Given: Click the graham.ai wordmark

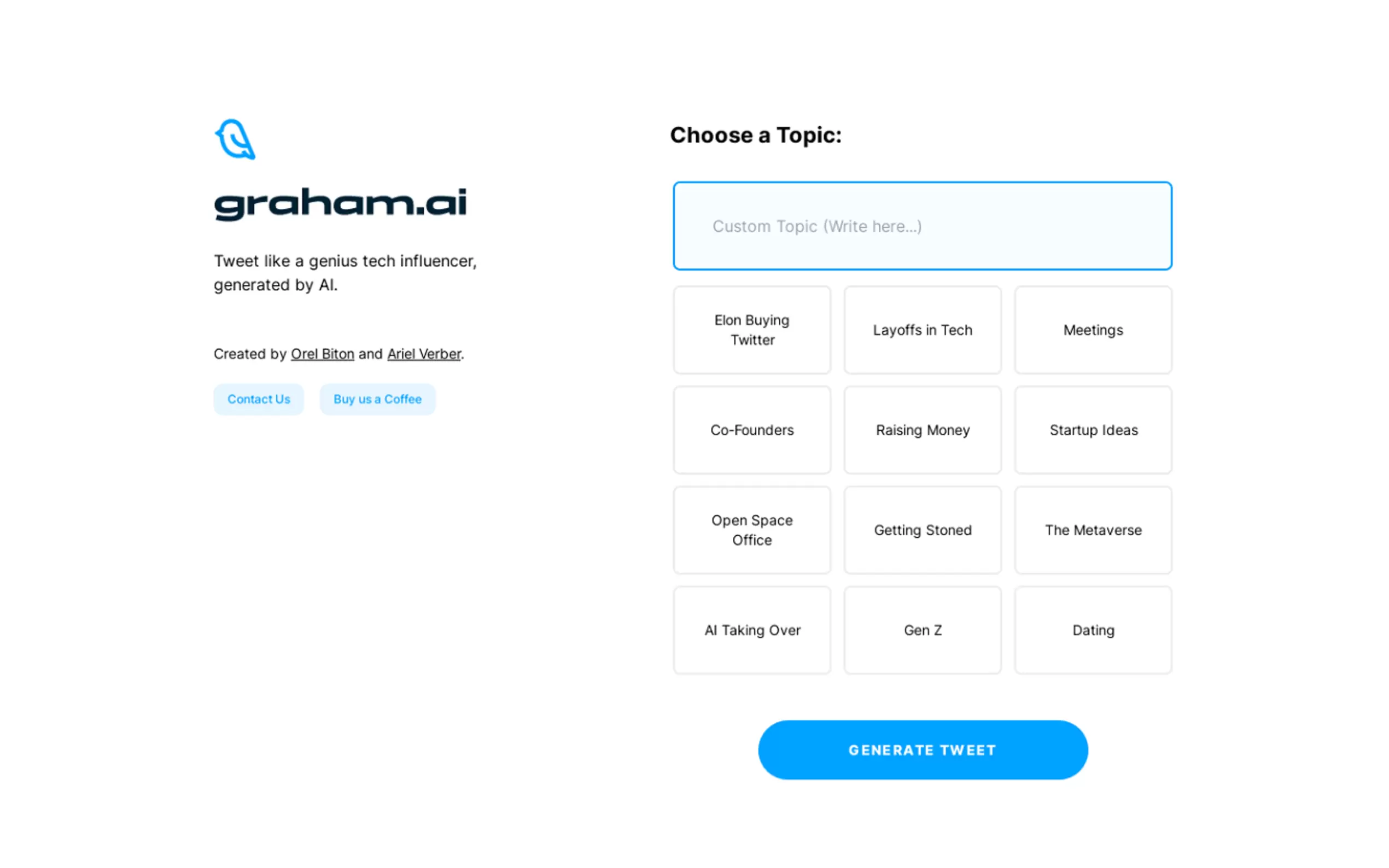Looking at the screenshot, I should [x=340, y=204].
